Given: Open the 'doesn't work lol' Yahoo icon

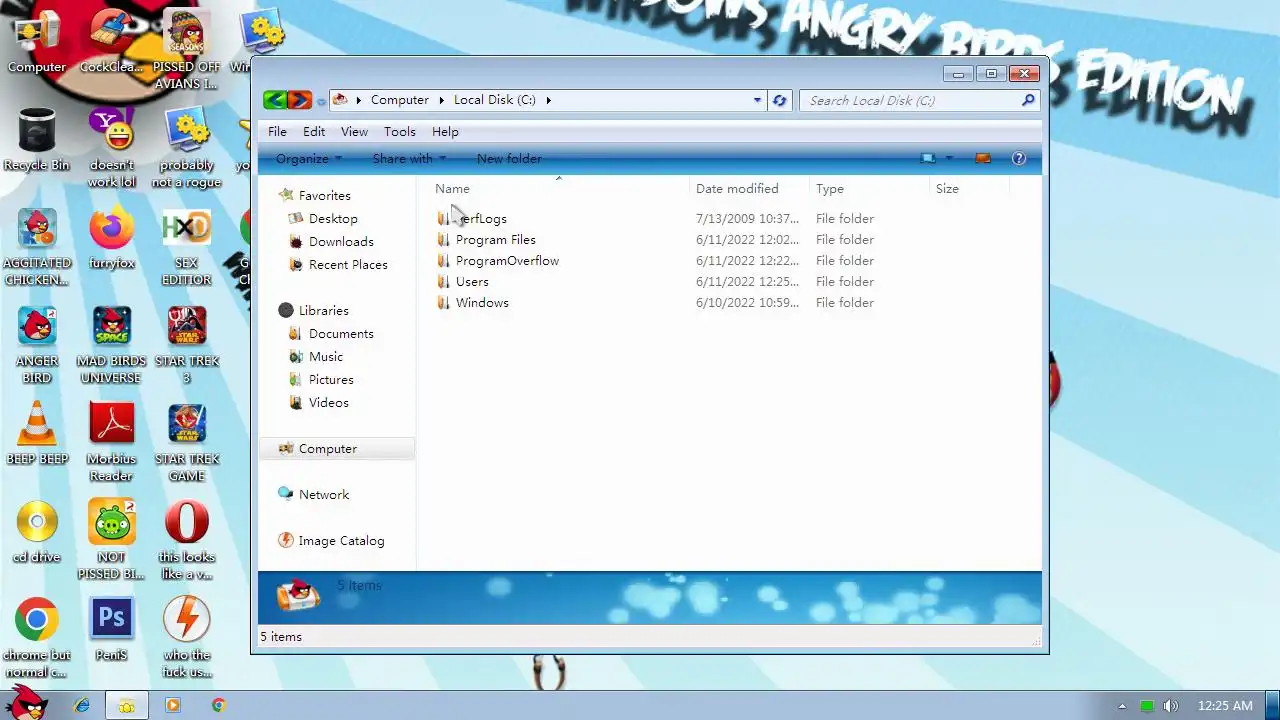Looking at the screenshot, I should pyautogui.click(x=111, y=147).
